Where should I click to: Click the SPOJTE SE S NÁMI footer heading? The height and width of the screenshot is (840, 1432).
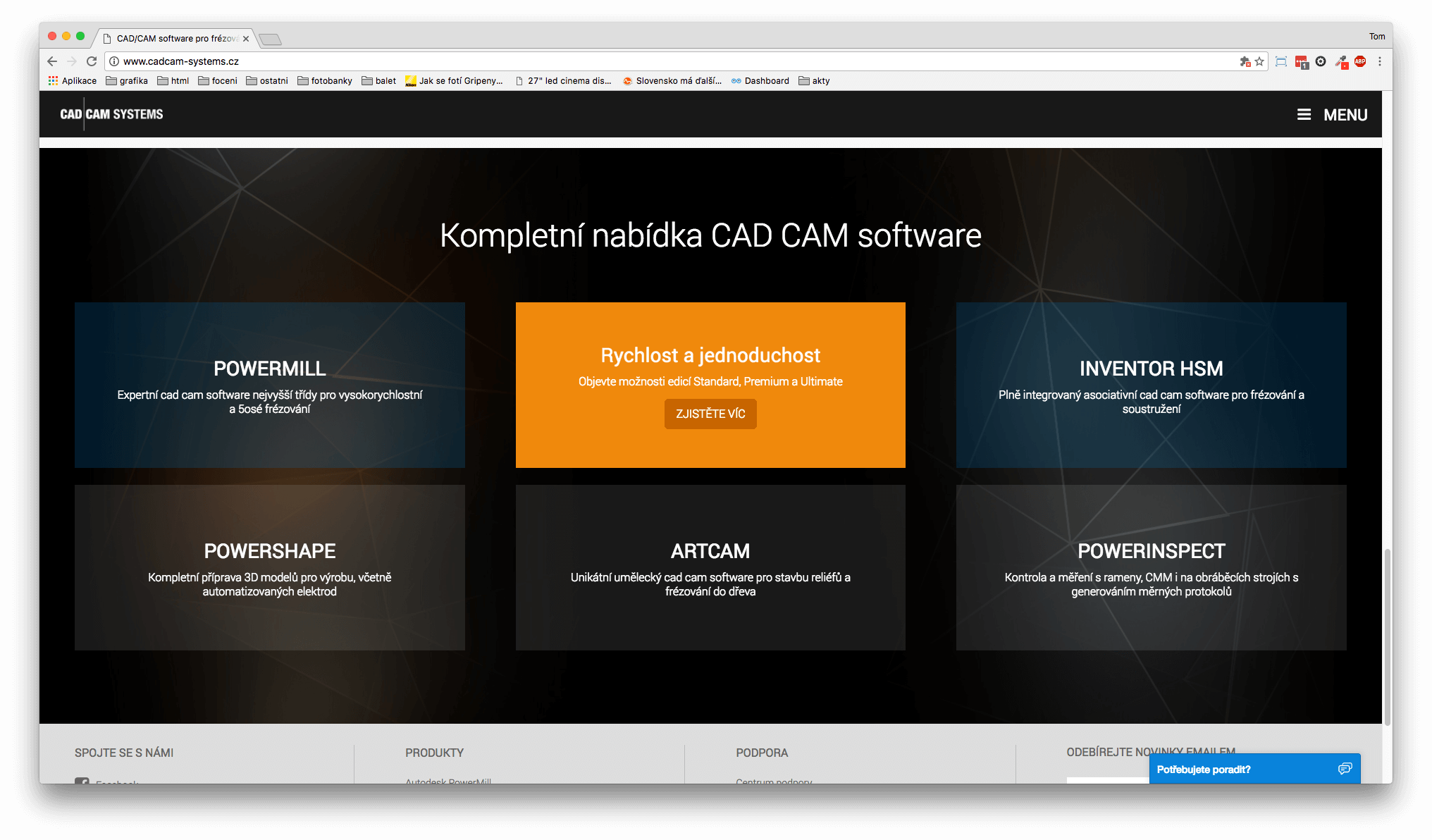[124, 753]
